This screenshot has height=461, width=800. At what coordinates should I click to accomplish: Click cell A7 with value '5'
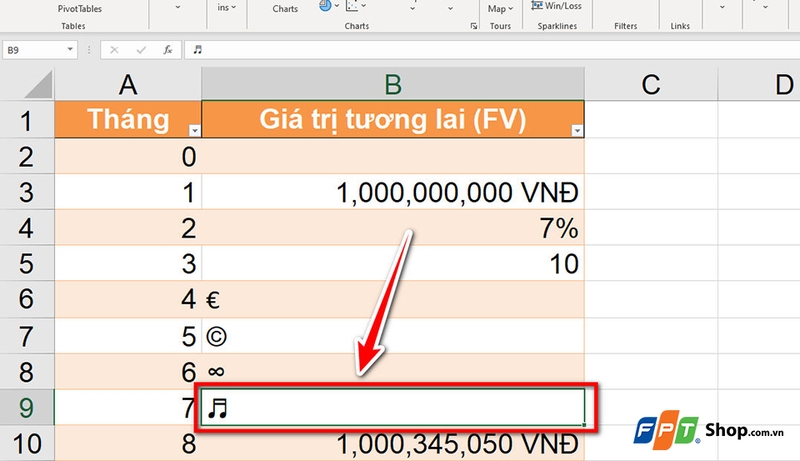point(128,336)
